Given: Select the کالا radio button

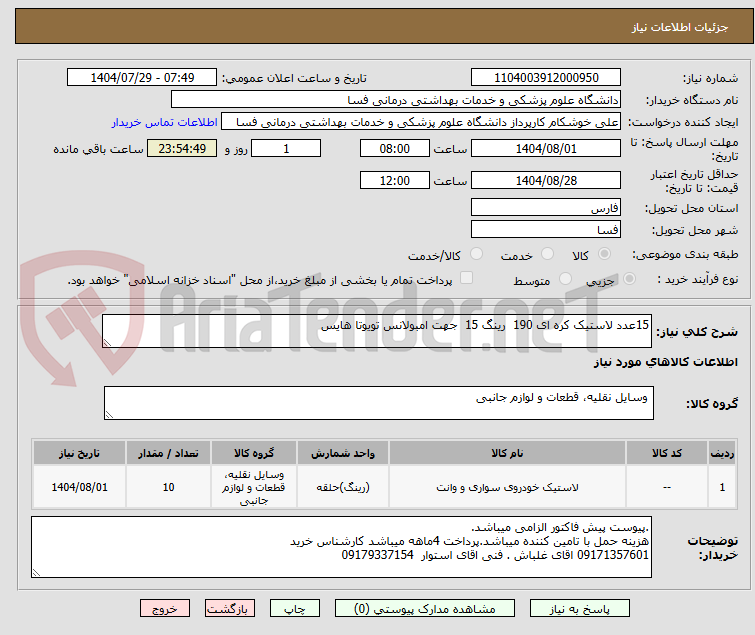Looking at the screenshot, I should [604, 254].
